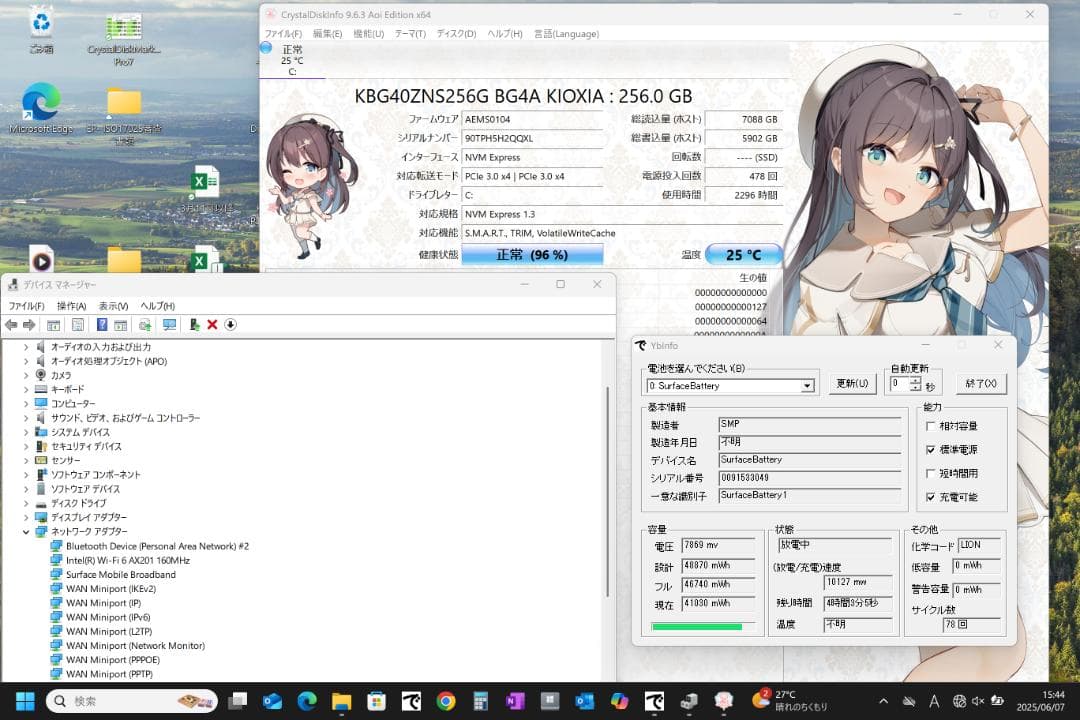Open Calculator from the taskbar
Screen dimensions: 1080x720
point(480,701)
